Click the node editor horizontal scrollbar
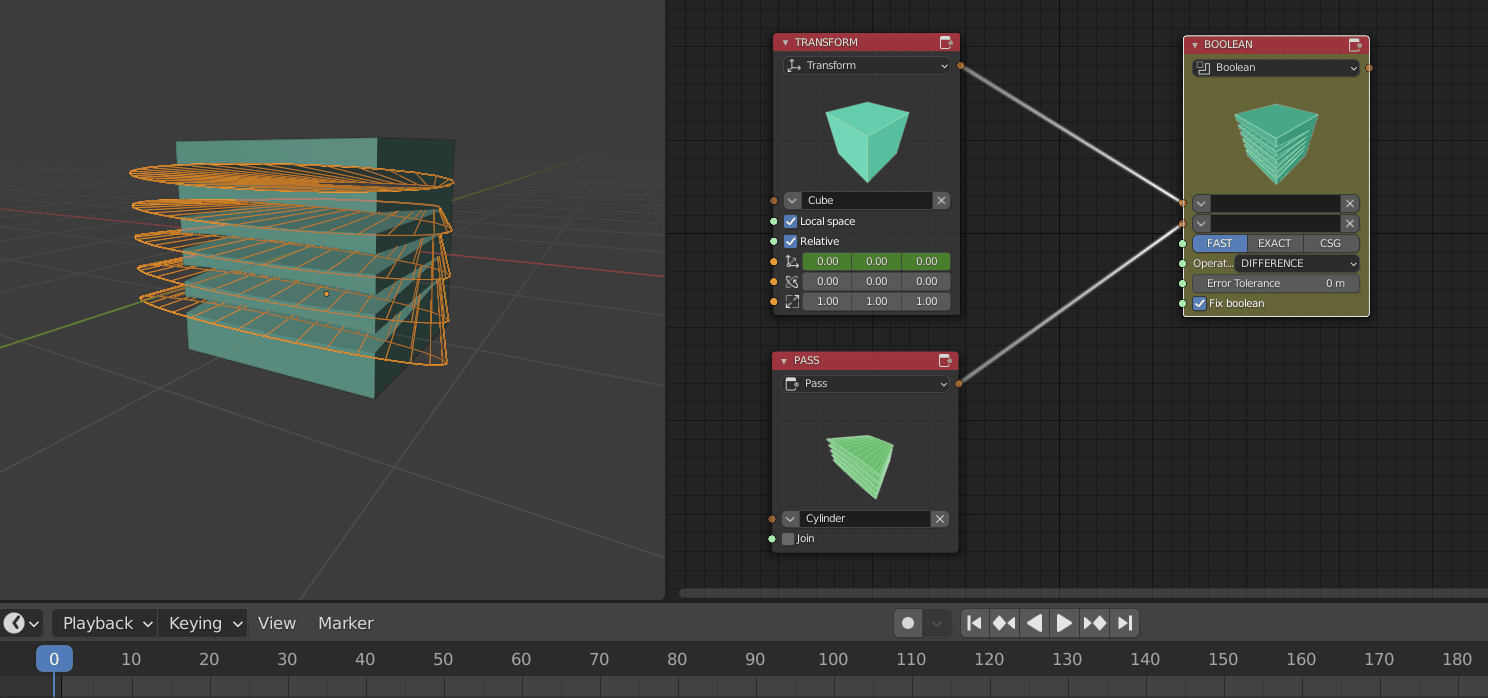 (x=1083, y=593)
